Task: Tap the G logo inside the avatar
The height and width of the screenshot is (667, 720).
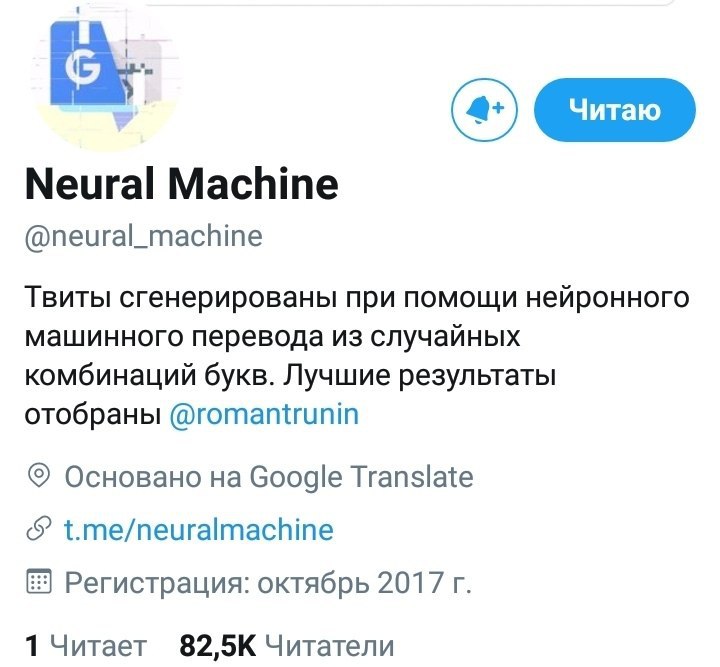Action: [83, 68]
